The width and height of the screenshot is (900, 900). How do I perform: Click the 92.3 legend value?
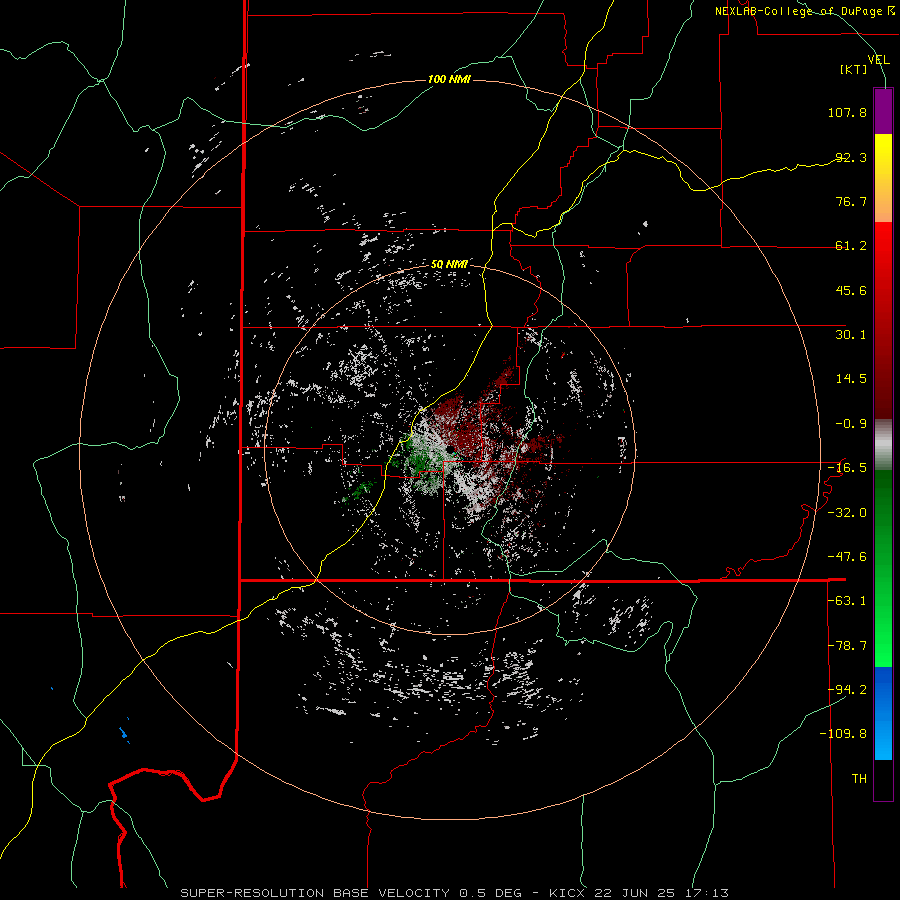click(x=851, y=157)
